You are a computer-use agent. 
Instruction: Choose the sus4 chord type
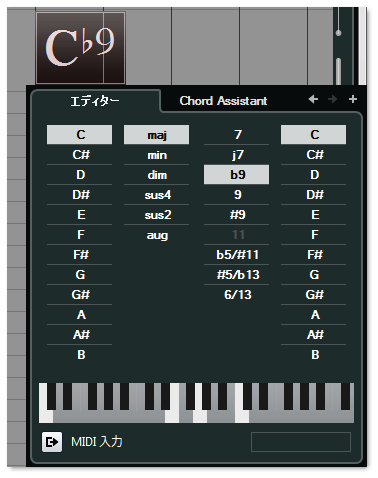click(x=156, y=195)
